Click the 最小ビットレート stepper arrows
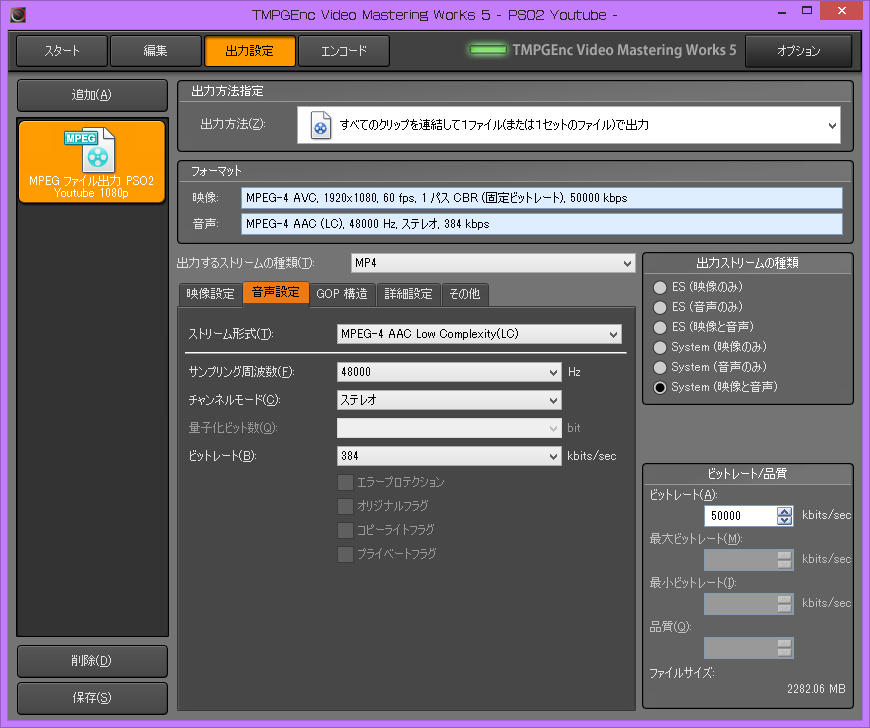The image size is (870, 728). (x=785, y=604)
